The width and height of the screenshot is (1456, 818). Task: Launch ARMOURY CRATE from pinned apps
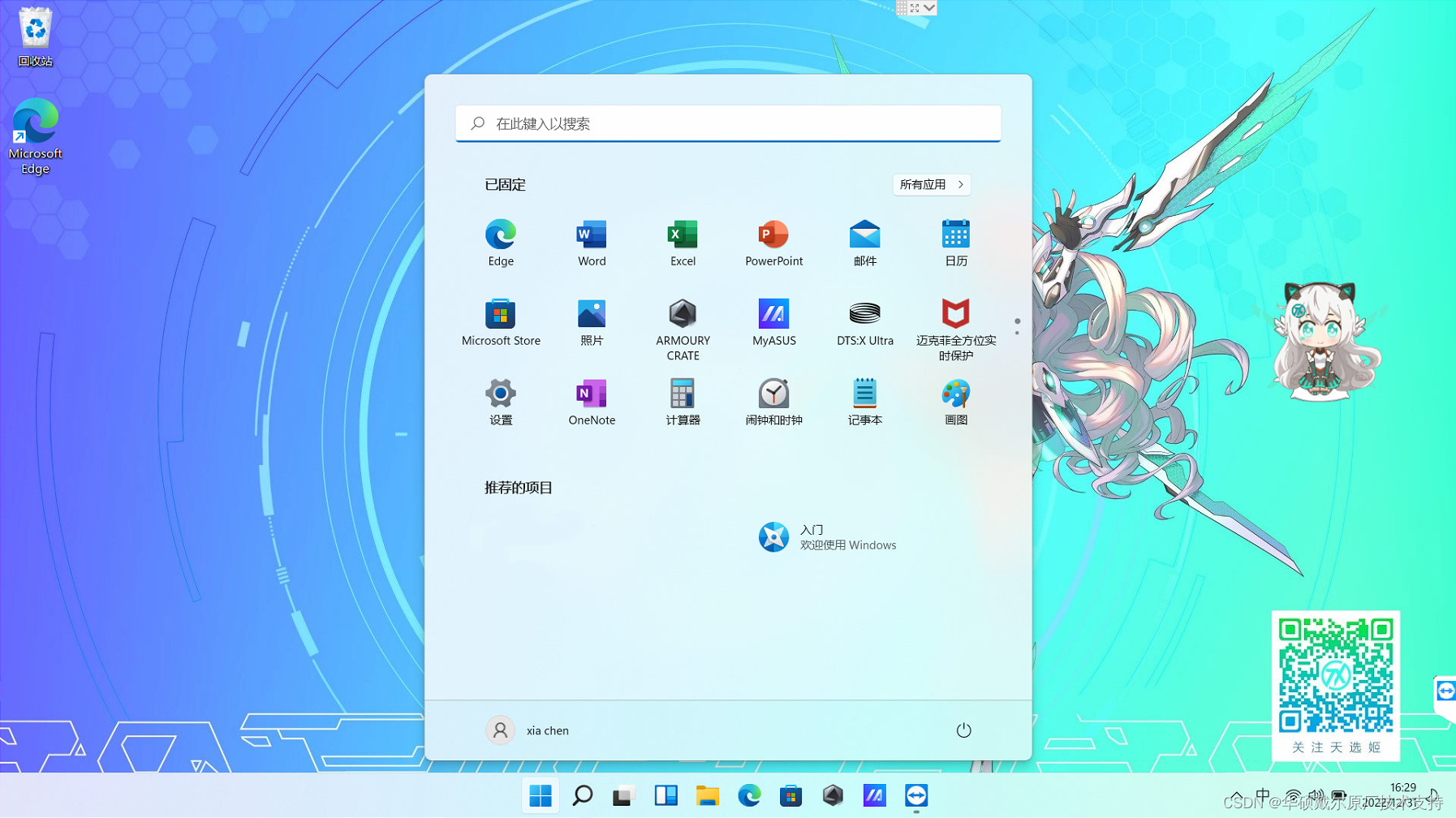pos(683,329)
